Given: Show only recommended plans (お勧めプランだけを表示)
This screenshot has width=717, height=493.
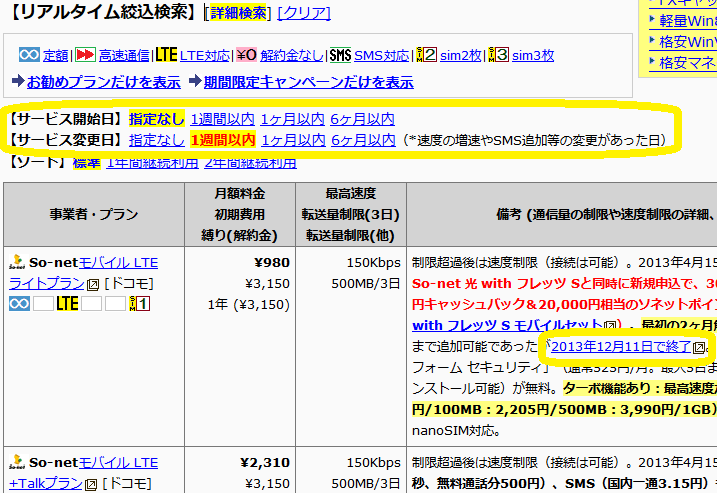Looking at the screenshot, I should (104, 82).
